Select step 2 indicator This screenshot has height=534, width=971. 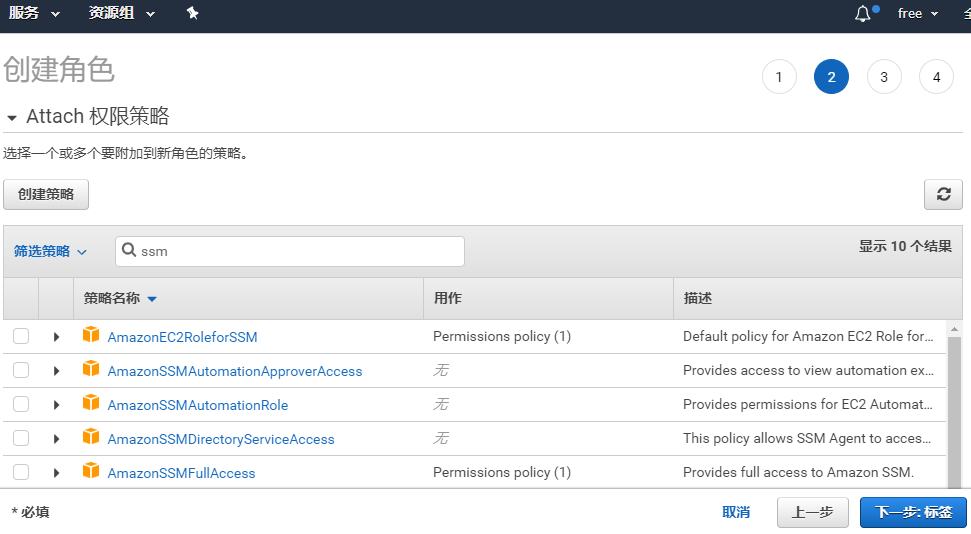(831, 77)
